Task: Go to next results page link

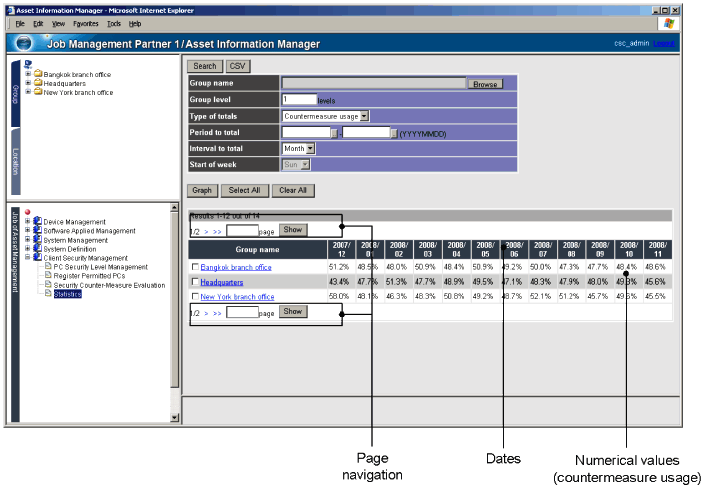Action: click(x=206, y=230)
